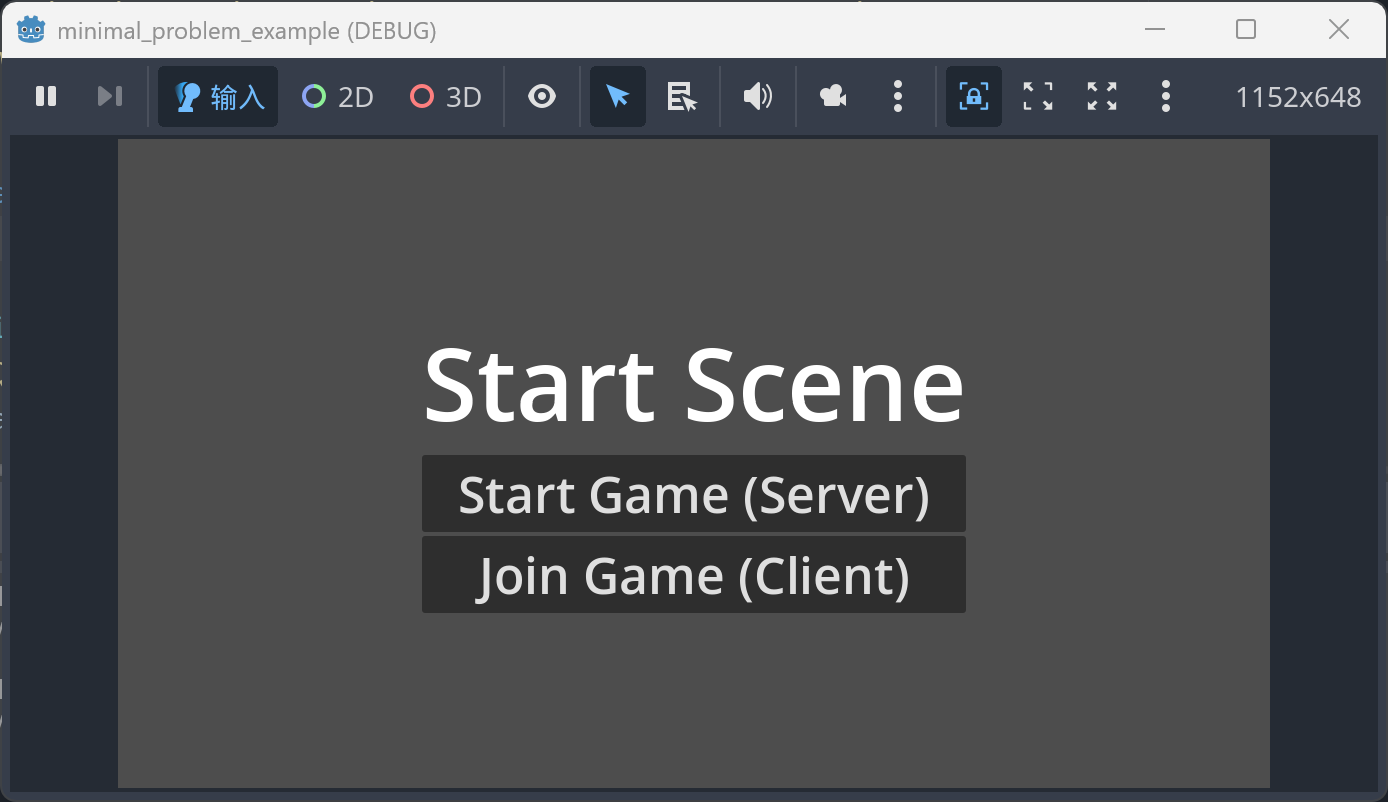This screenshot has width=1388, height=802.
Task: Toggle the eye visibility icon
Action: (542, 96)
